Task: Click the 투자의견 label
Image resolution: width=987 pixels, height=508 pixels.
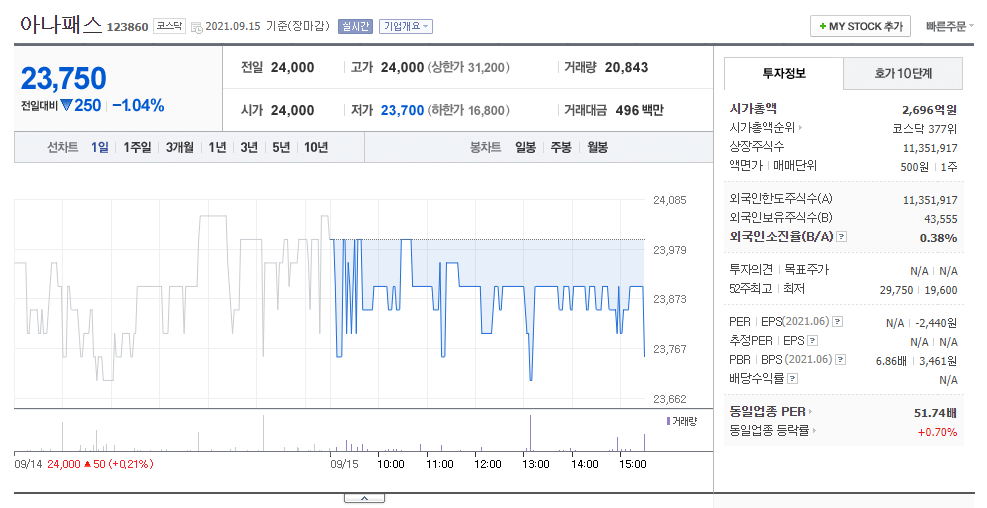Action: [751, 269]
